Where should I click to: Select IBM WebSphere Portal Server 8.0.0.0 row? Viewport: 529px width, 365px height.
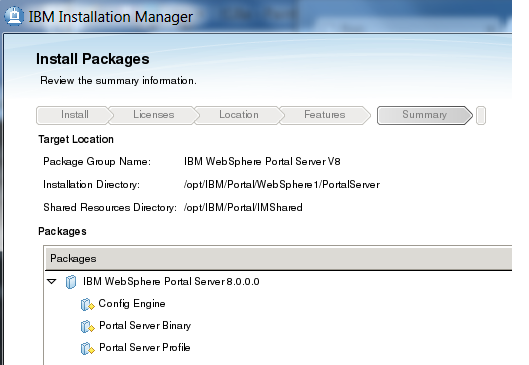(x=171, y=281)
